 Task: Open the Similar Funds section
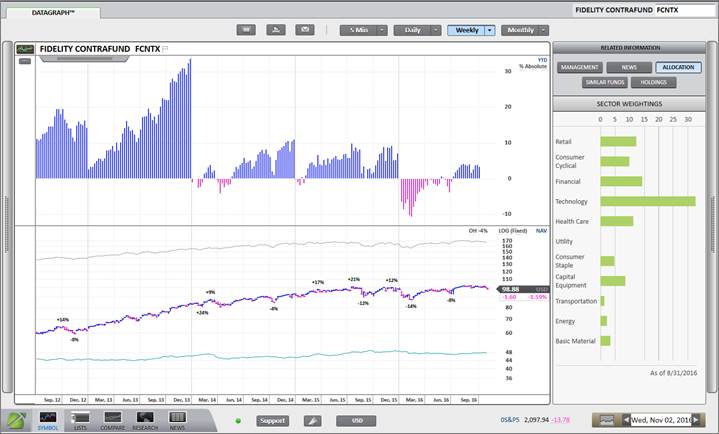[x=603, y=82]
